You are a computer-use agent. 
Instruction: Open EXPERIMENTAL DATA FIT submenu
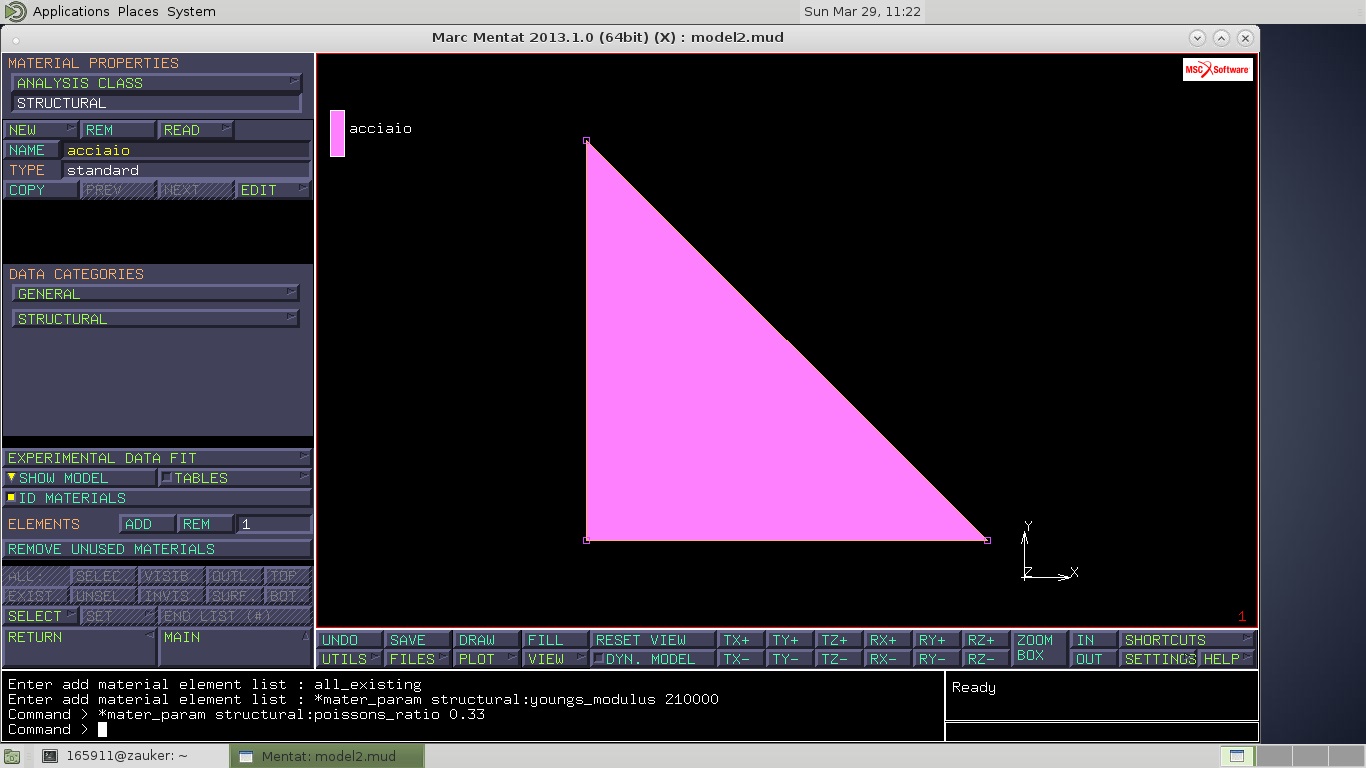click(157, 458)
